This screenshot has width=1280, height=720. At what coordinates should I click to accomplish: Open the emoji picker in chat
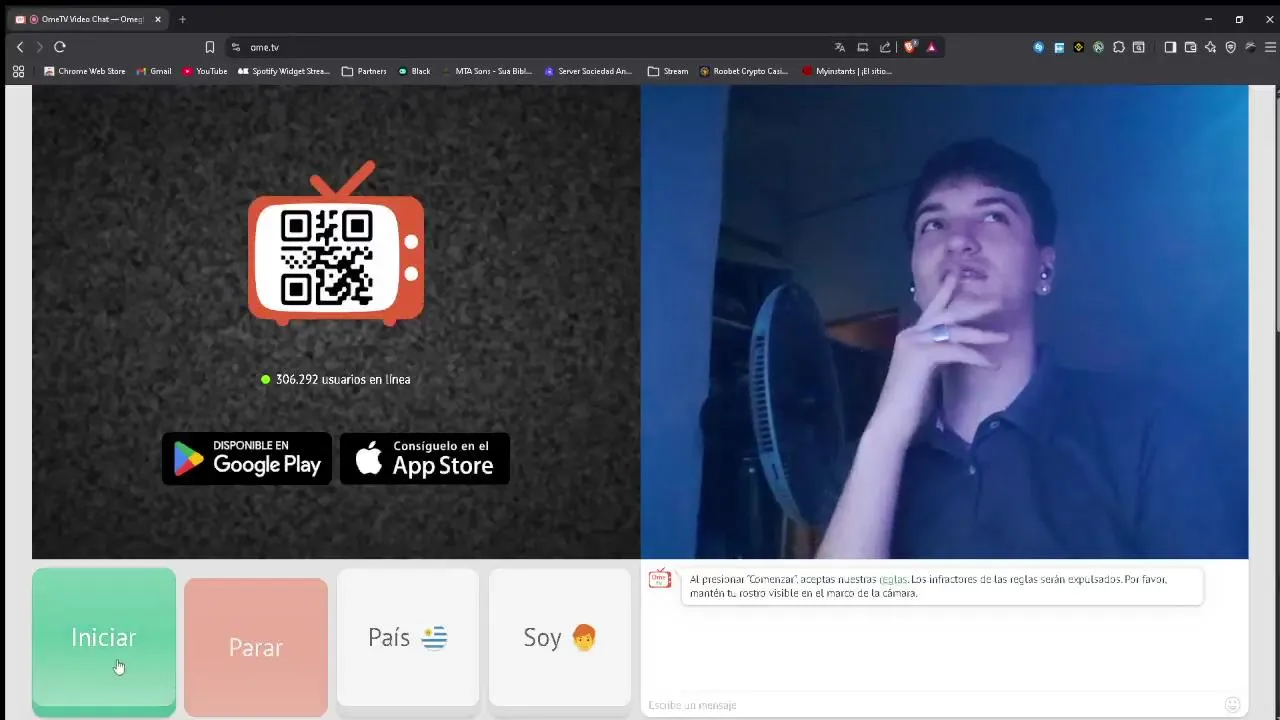1232,705
